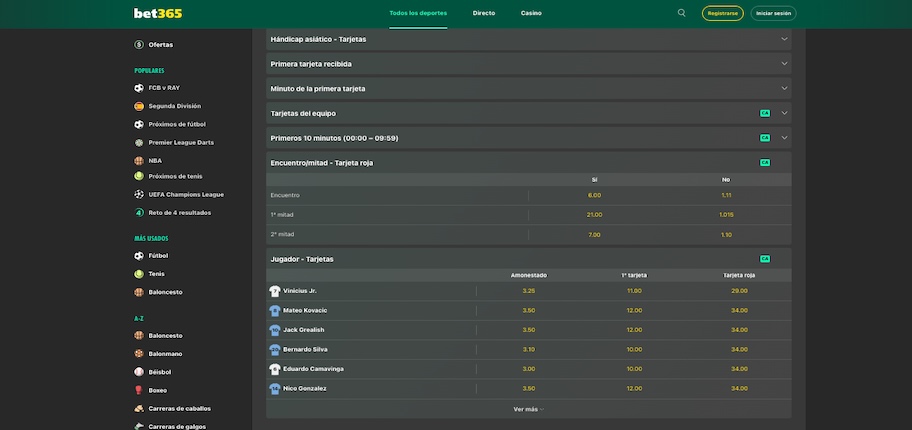Select Bernardo Silva 1ª tarjeta 10.00
The image size is (912, 430).
point(634,350)
